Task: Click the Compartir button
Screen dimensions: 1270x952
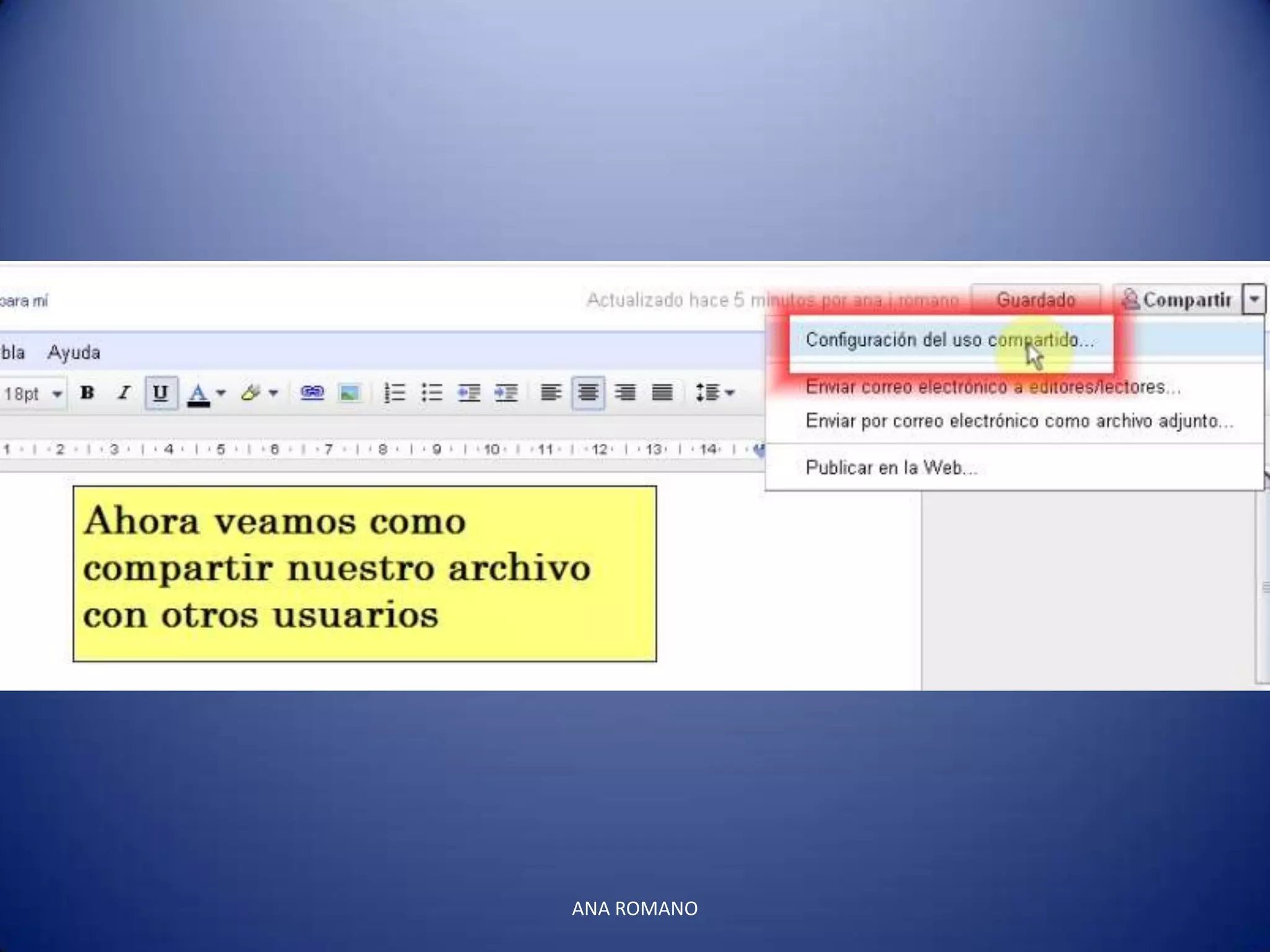Action: 1177,300
